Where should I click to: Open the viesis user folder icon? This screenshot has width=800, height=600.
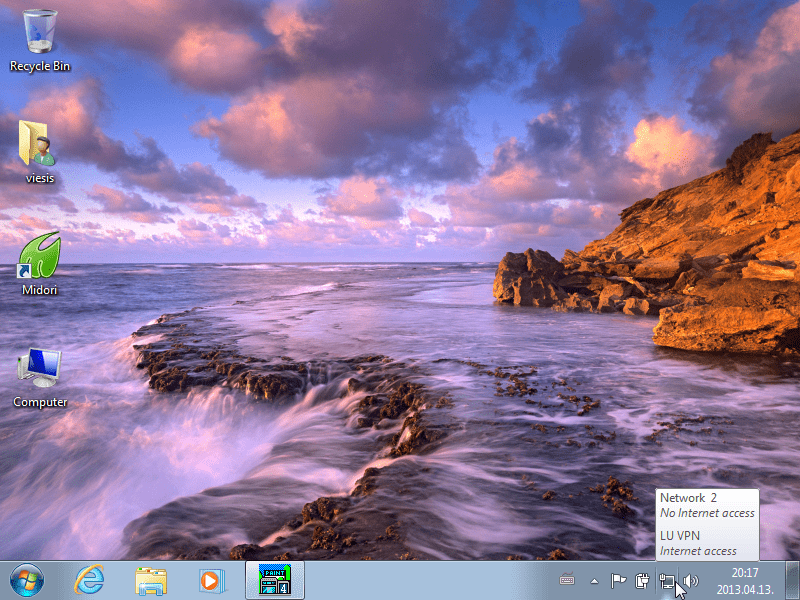[x=37, y=144]
